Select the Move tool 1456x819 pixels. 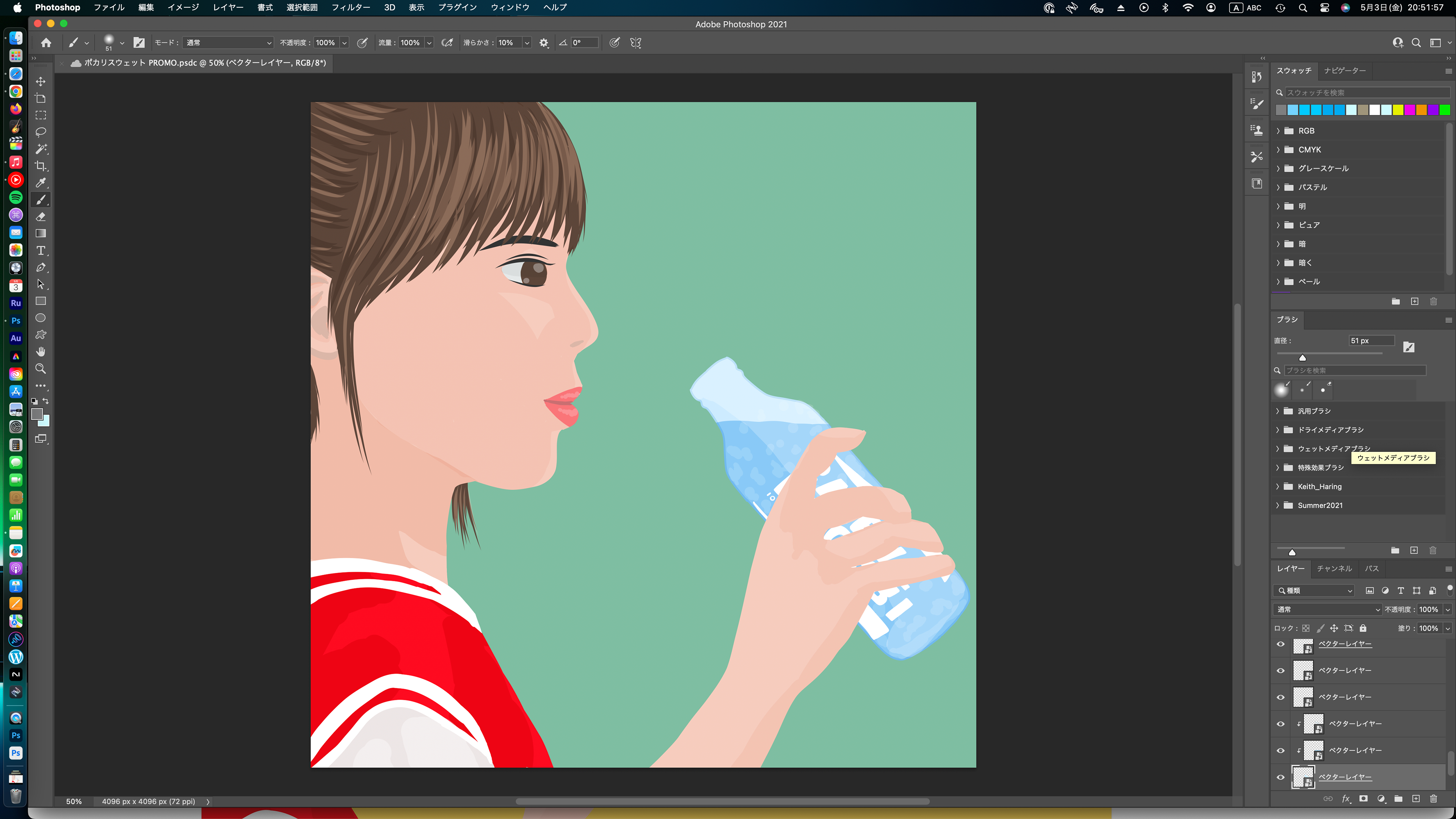coord(41,82)
